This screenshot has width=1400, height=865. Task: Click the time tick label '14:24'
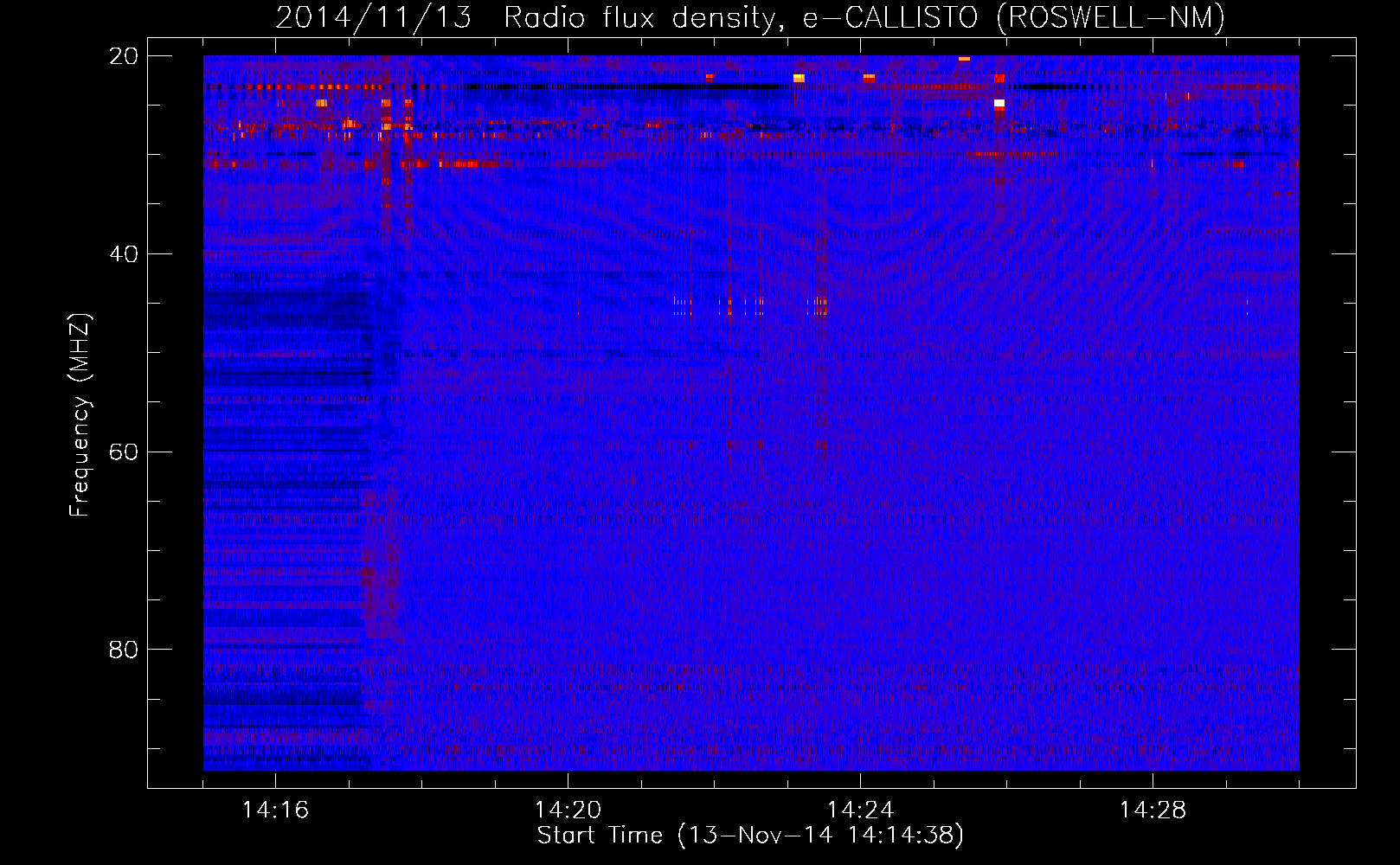pos(860,810)
